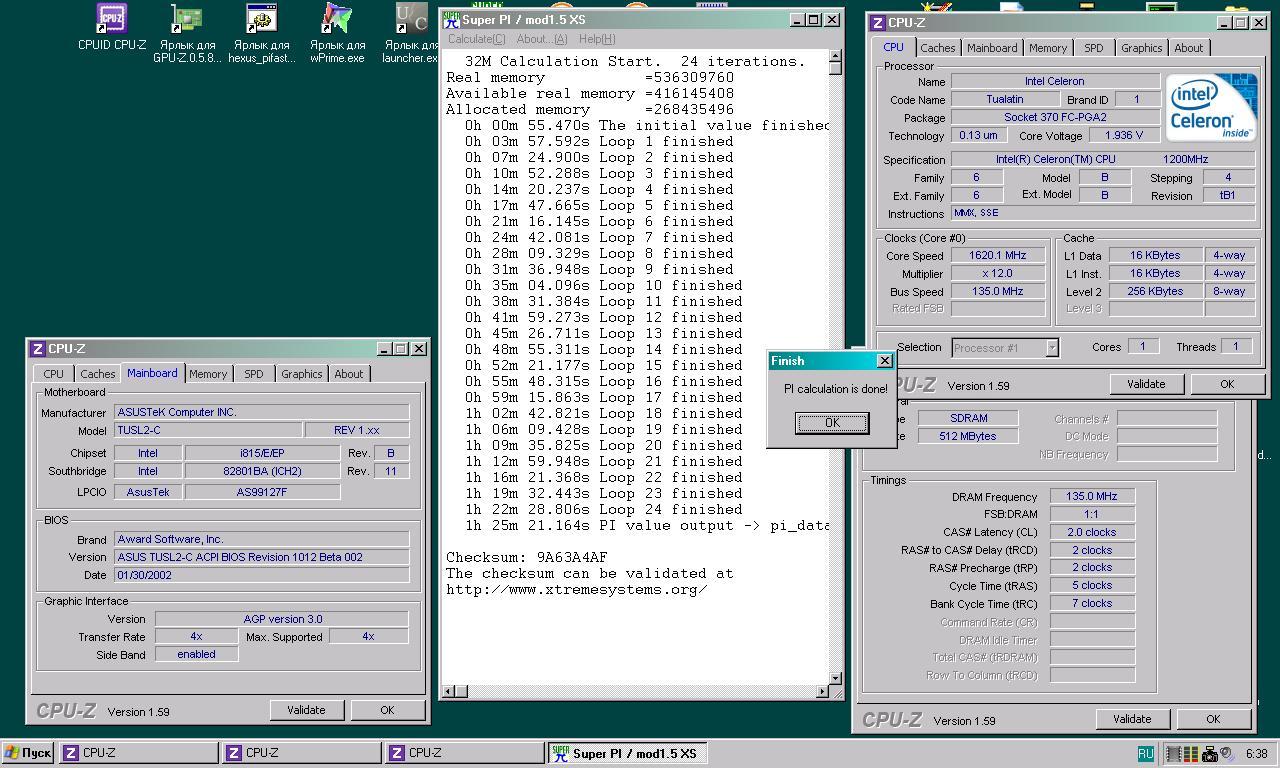Switch to CPU tab in Mainboard window
1280x768 pixels.
(x=53, y=374)
